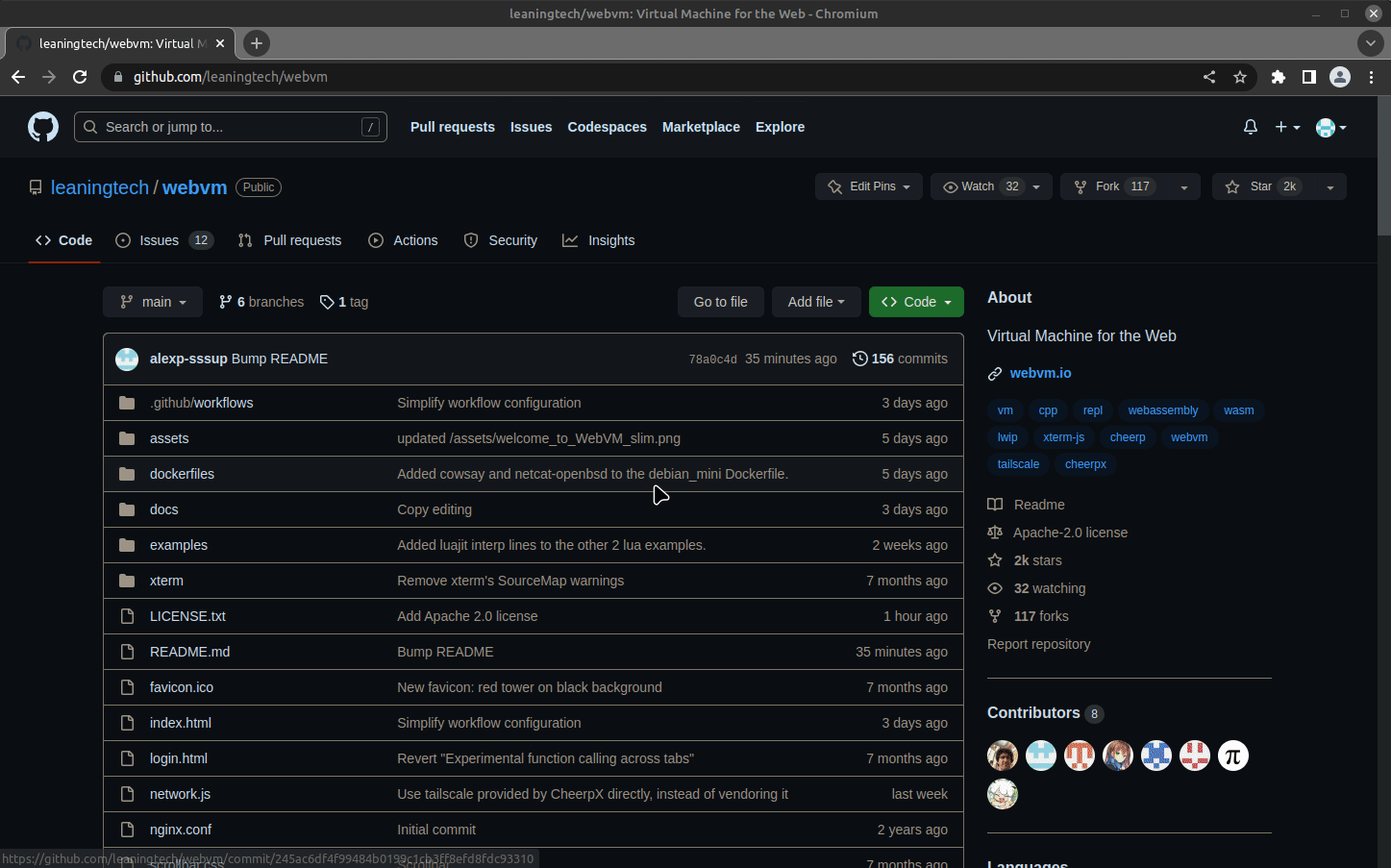Click the webvm.io chain link icon
This screenshot has height=868, width=1391.
[995, 373]
